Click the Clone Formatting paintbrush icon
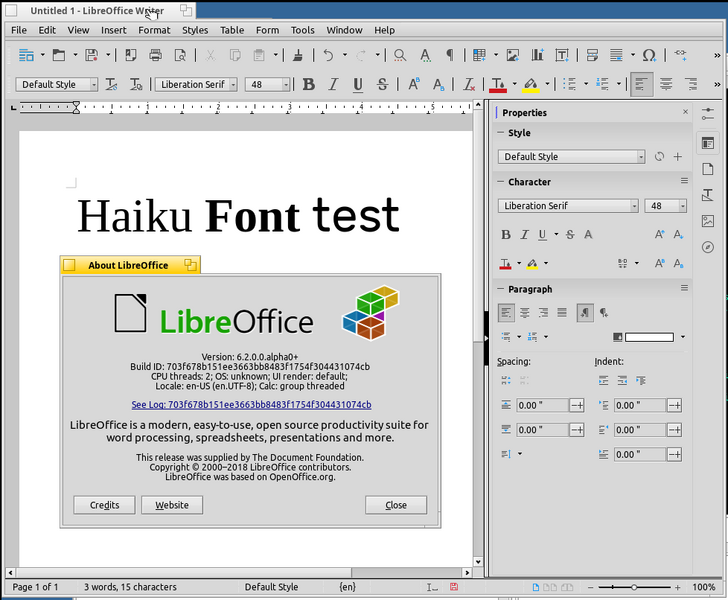 pos(298,55)
